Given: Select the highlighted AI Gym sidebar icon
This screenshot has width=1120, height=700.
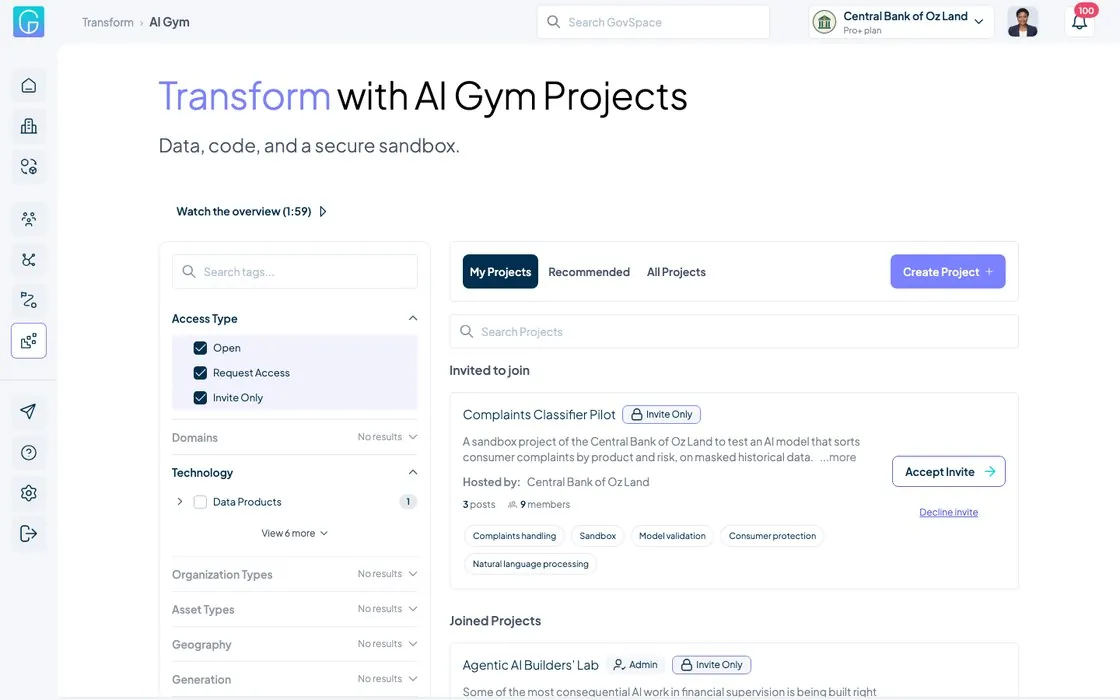Looking at the screenshot, I should pyautogui.click(x=29, y=341).
